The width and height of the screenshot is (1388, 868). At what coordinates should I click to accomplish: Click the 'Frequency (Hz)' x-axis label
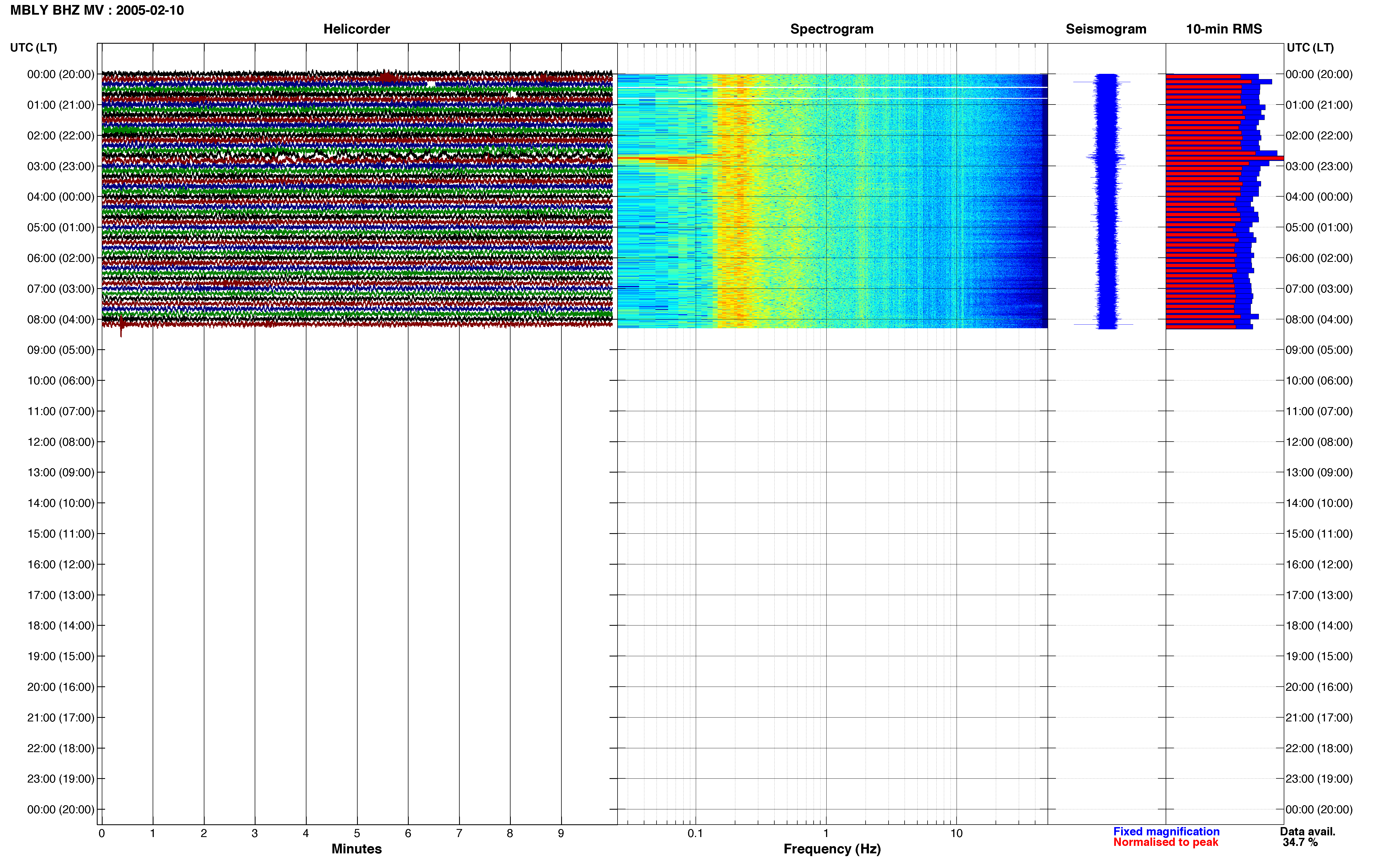point(832,849)
